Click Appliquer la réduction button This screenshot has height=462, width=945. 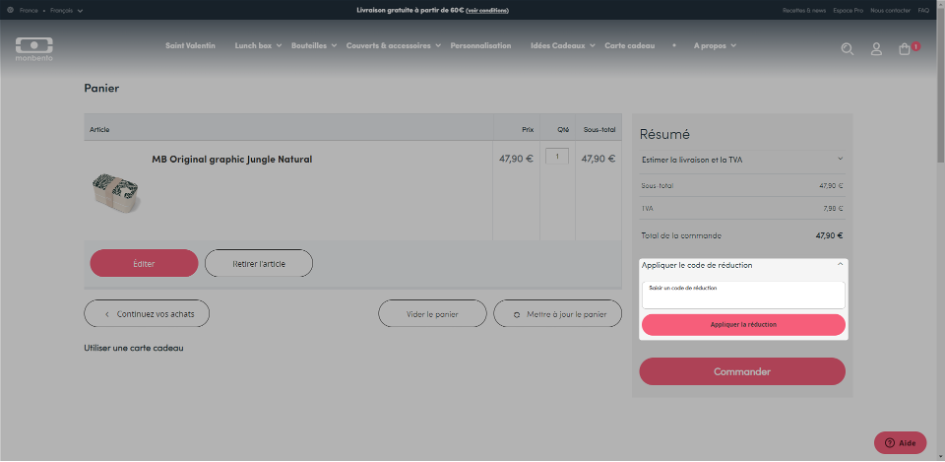(x=744, y=325)
